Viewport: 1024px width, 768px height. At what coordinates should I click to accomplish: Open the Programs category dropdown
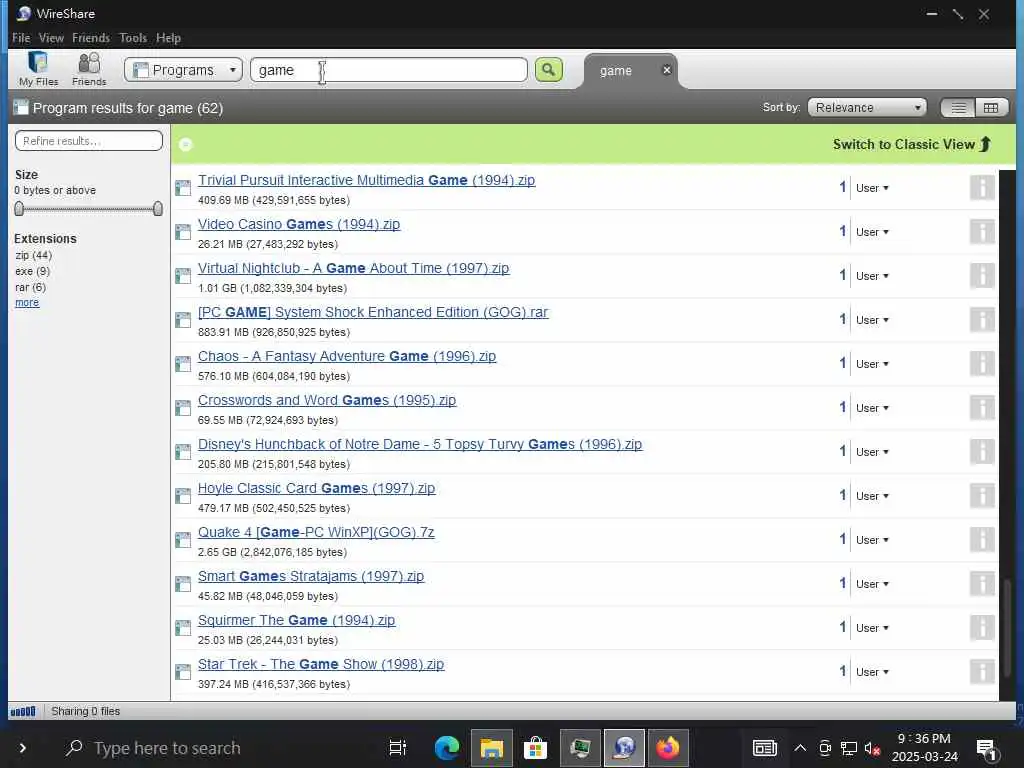pos(184,70)
